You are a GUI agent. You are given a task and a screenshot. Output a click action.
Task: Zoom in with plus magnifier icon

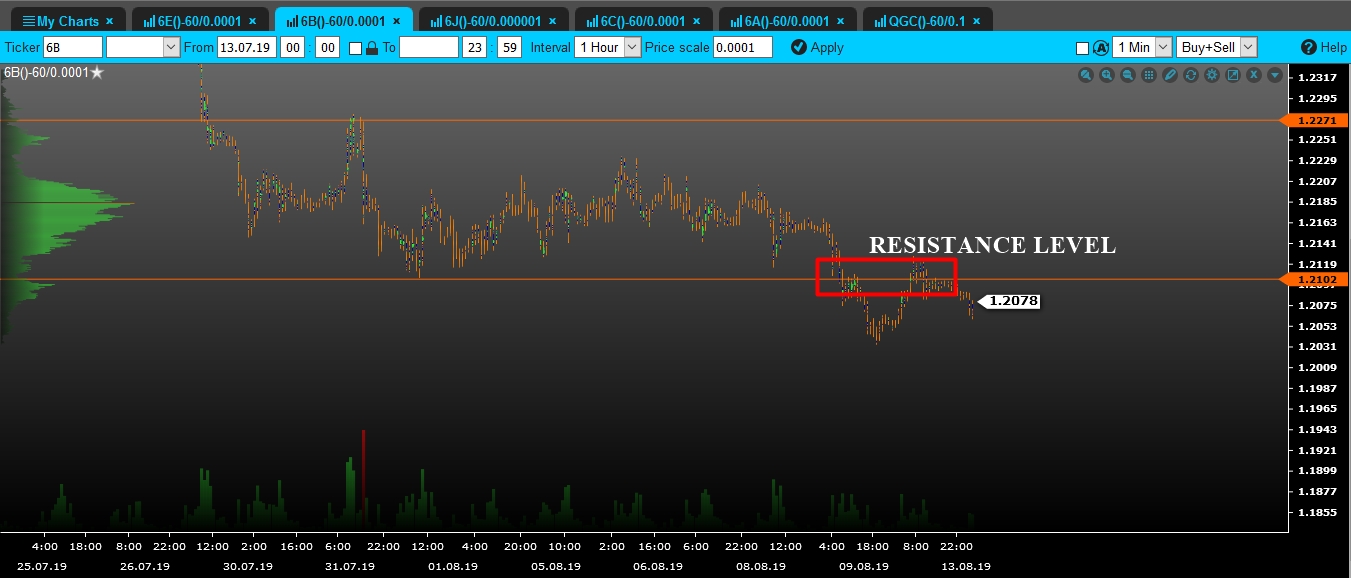tap(1107, 75)
